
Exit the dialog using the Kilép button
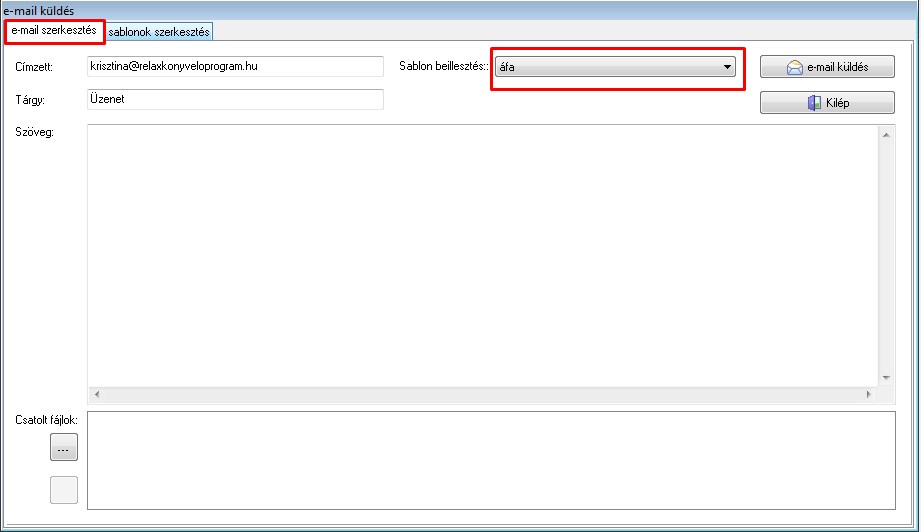[x=827, y=103]
